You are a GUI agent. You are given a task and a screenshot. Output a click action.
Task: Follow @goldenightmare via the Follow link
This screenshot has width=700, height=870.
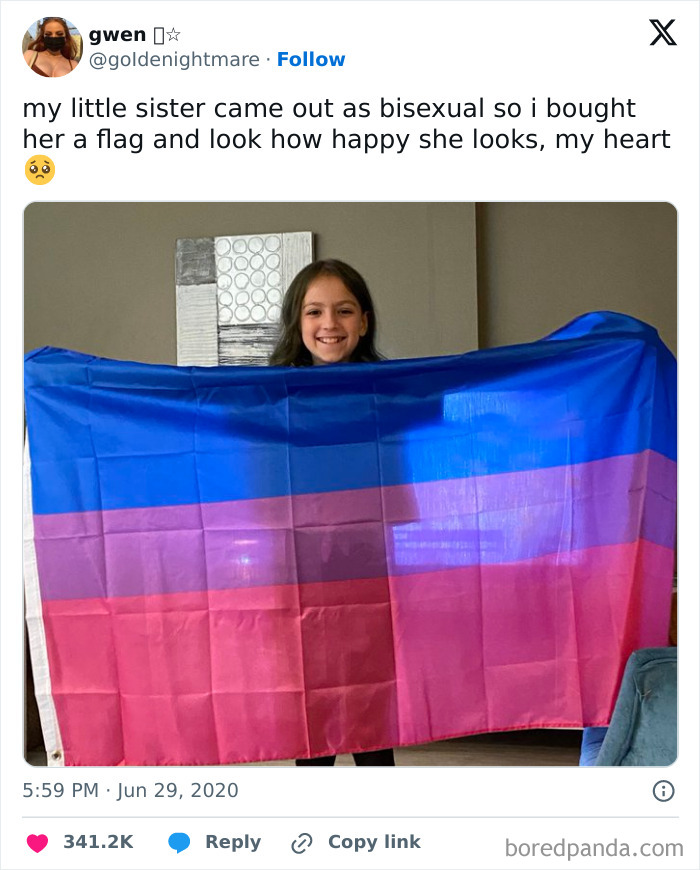click(311, 59)
